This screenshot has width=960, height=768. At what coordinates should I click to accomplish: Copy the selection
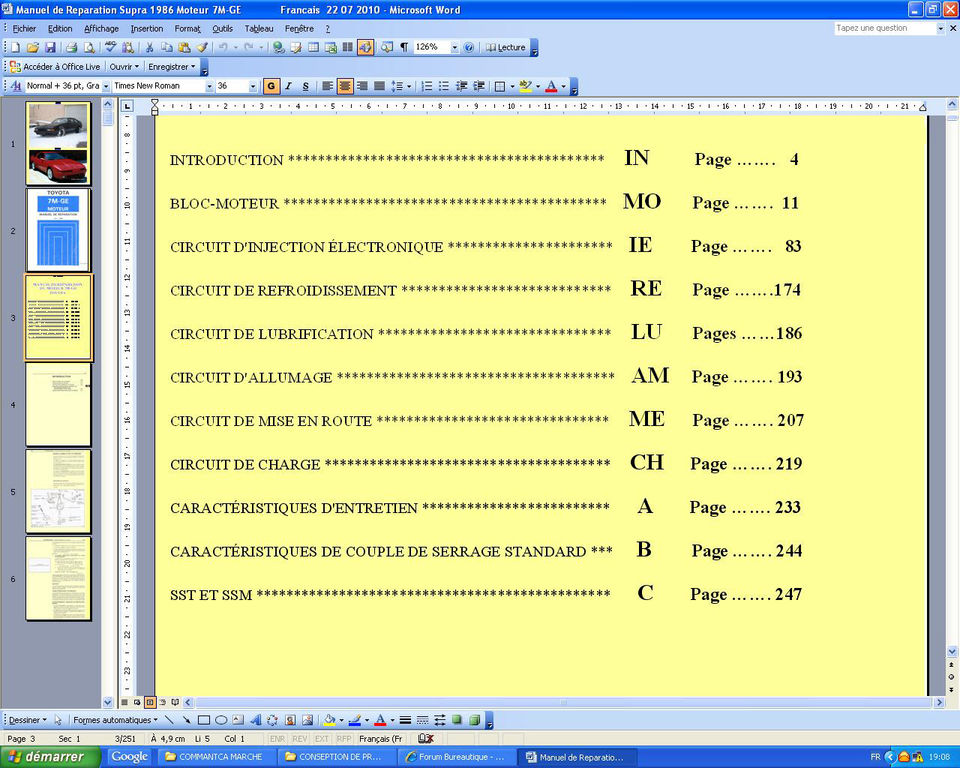[167, 47]
